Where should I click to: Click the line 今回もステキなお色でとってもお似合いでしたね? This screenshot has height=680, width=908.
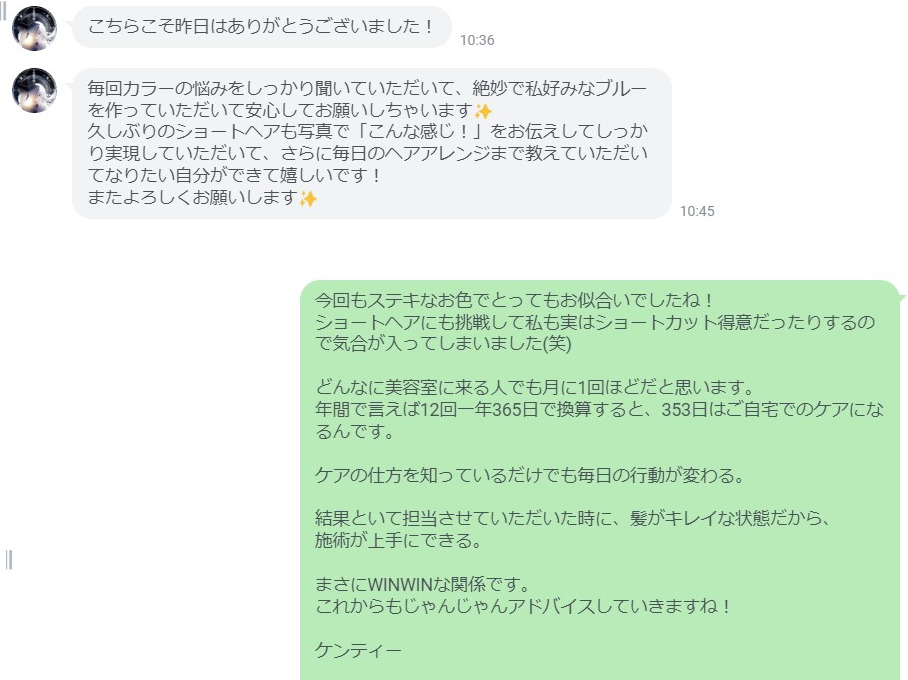coord(513,300)
